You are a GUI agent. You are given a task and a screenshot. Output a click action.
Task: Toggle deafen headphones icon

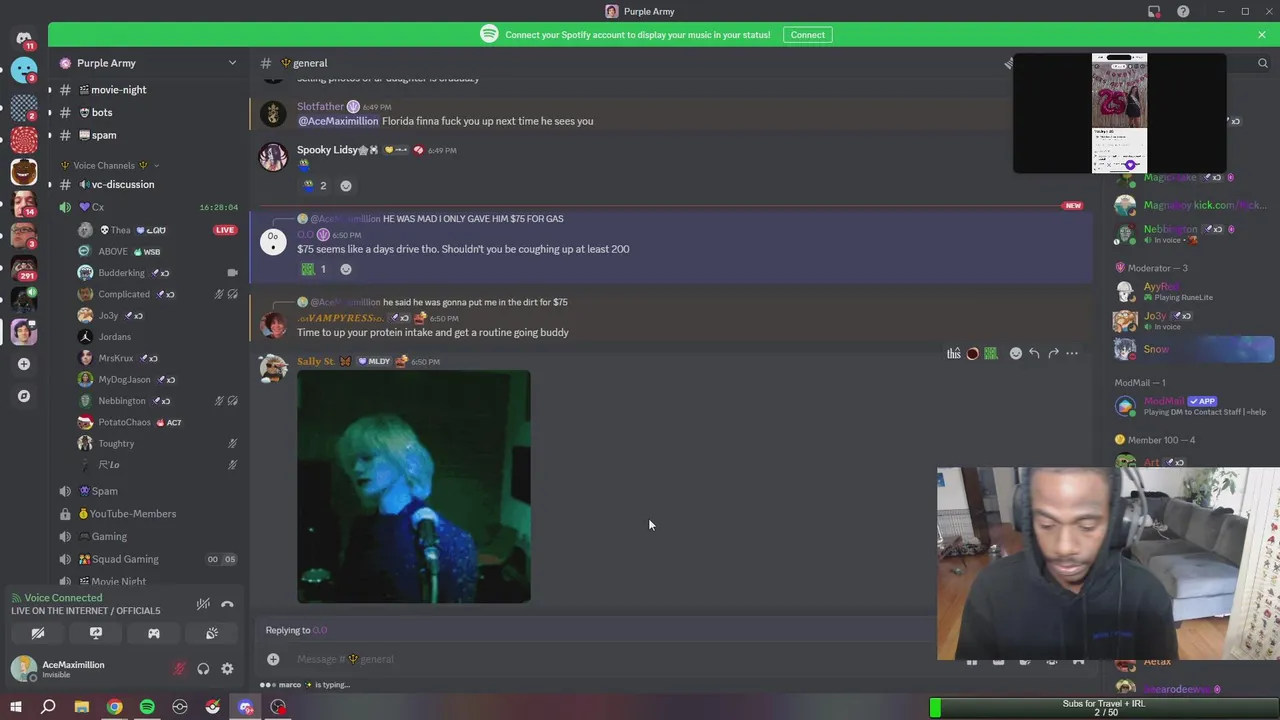click(203, 669)
